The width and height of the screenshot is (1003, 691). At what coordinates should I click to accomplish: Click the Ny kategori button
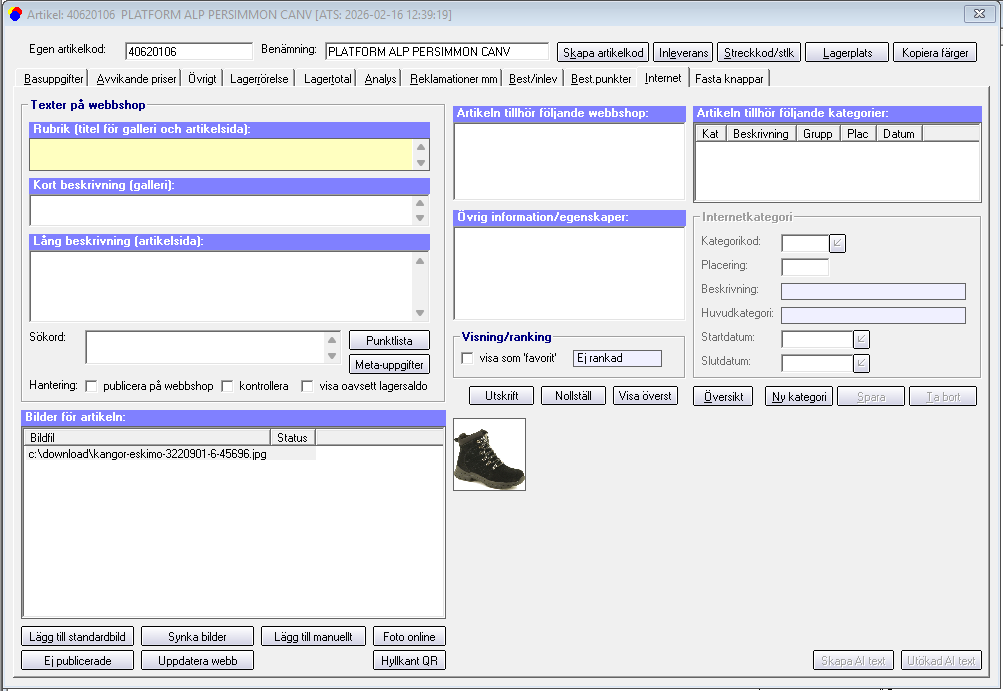(799, 396)
